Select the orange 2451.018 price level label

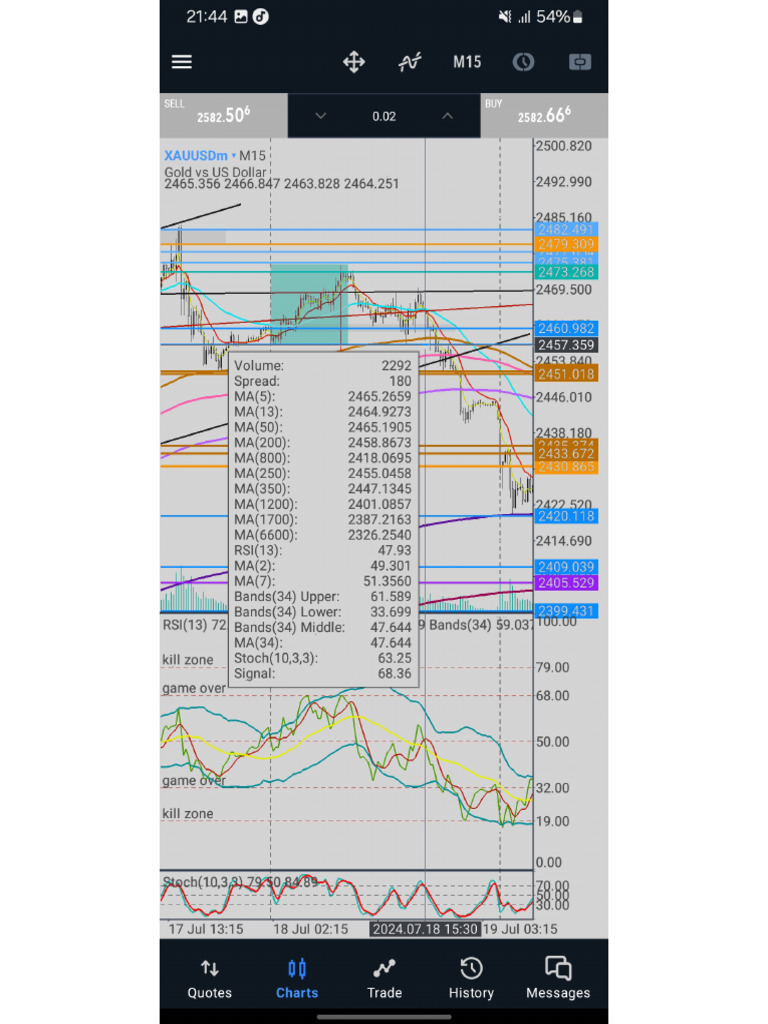(566, 374)
